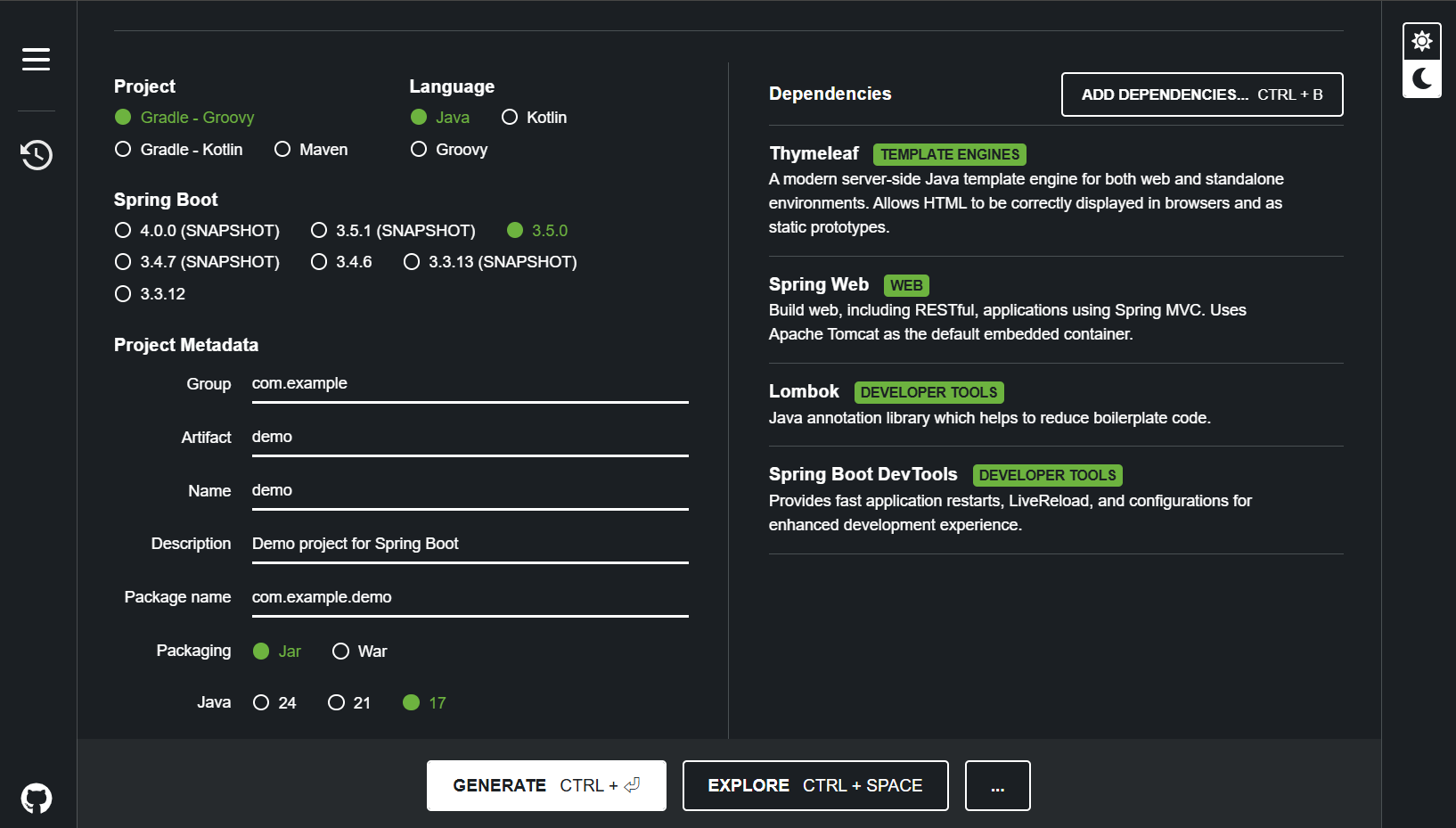This screenshot has height=828, width=1456.
Task: Click the Add Dependencies button
Action: point(1202,94)
